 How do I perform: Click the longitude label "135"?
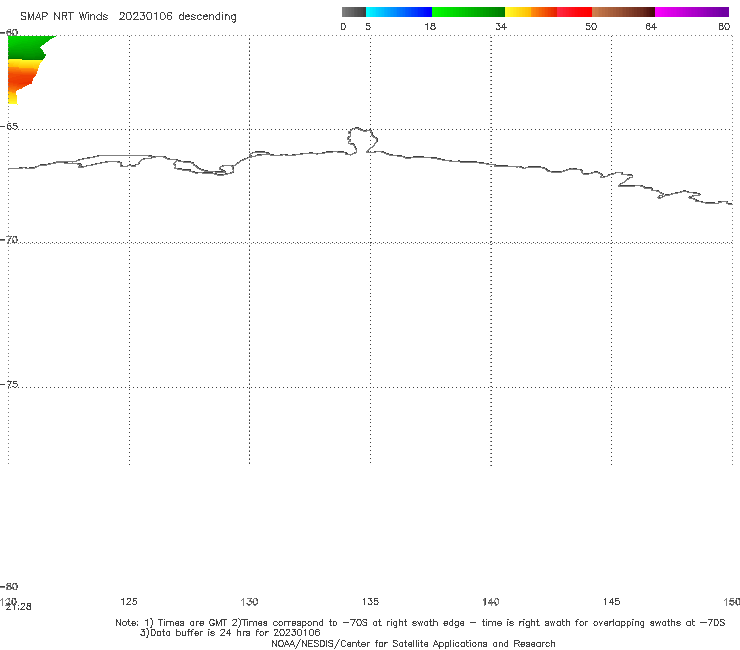(370, 601)
